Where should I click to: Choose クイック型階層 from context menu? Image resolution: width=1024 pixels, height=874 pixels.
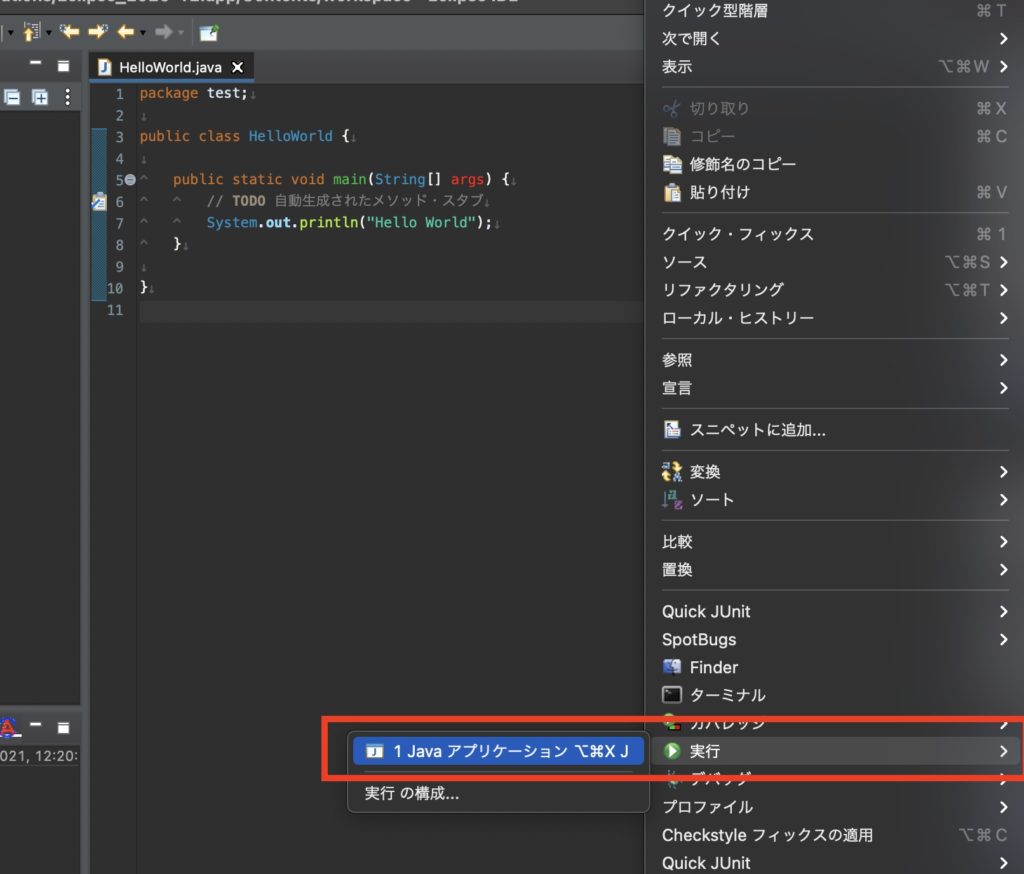tap(834, 11)
